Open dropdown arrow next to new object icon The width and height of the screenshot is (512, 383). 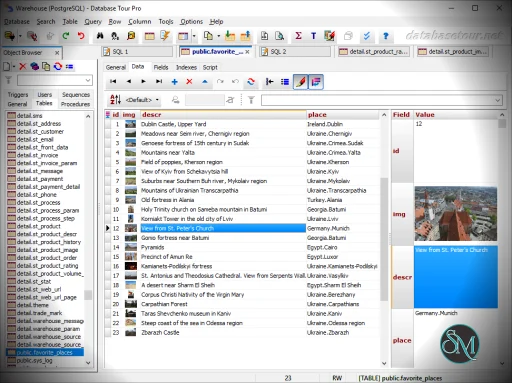coord(14,67)
